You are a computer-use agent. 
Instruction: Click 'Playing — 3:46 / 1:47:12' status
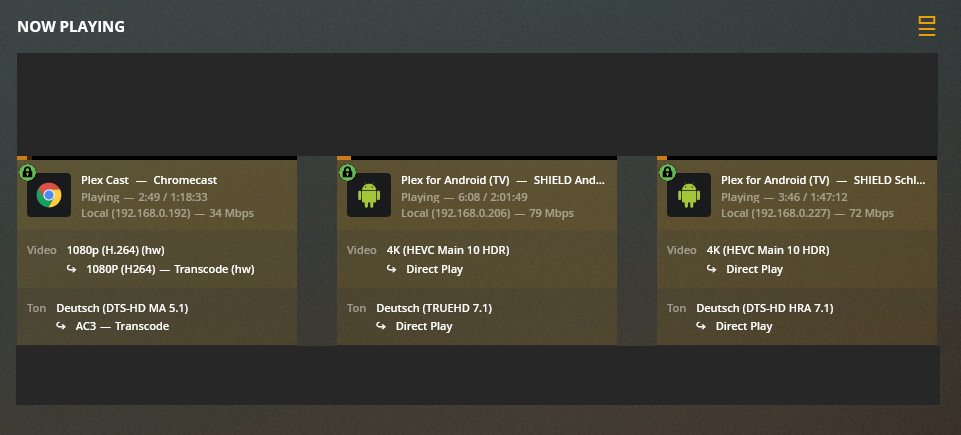(x=784, y=197)
